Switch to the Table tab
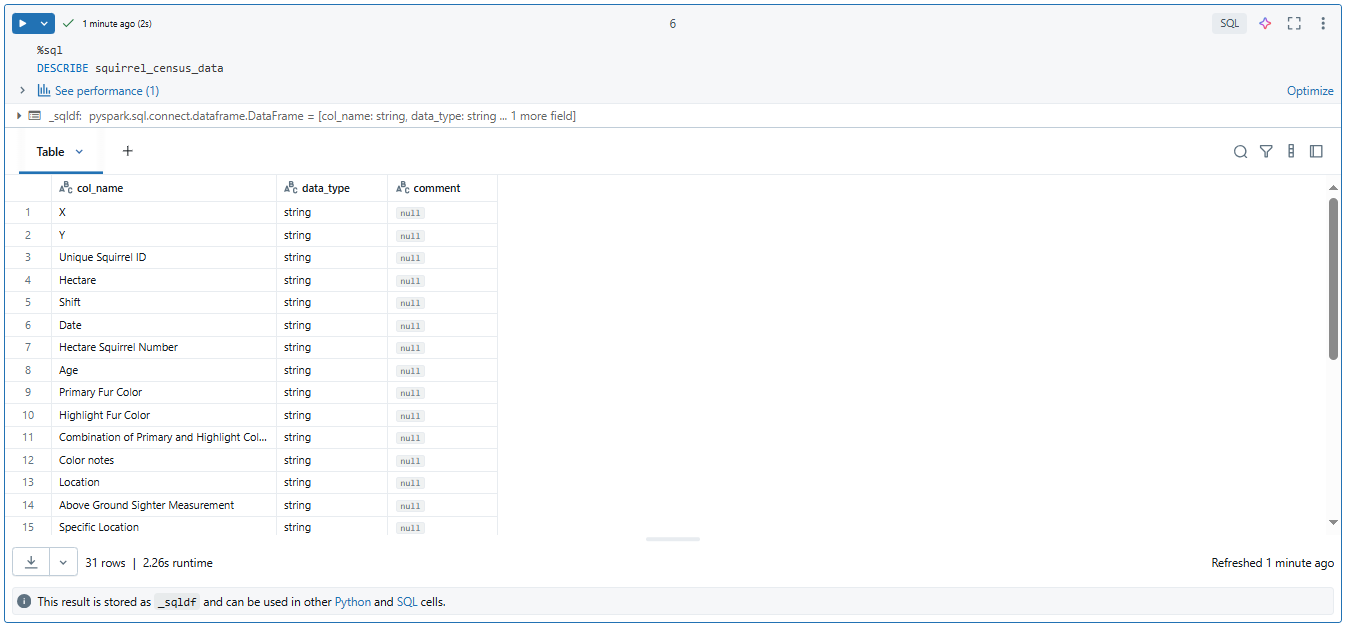This screenshot has width=1346, height=626. [x=50, y=151]
